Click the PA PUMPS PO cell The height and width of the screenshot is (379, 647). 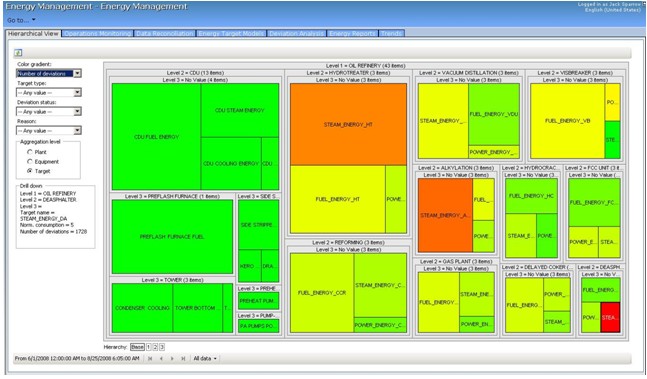pos(259,326)
